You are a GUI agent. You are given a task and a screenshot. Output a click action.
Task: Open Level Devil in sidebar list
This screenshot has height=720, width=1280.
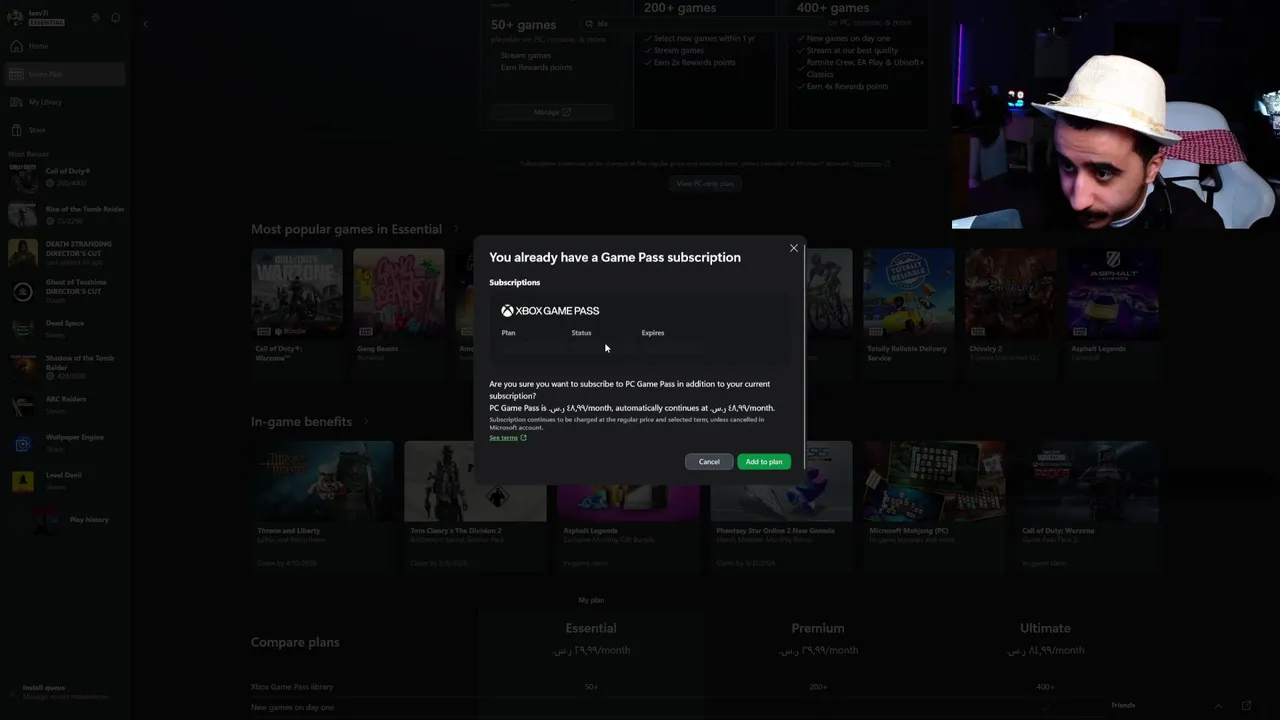(67, 480)
